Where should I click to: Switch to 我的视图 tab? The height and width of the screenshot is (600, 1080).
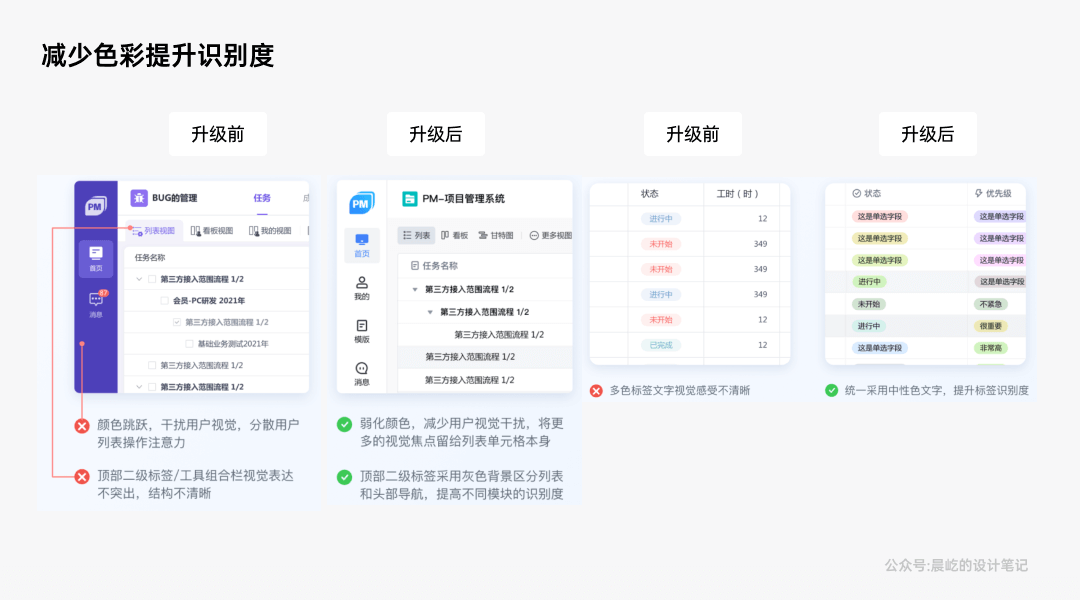270,231
